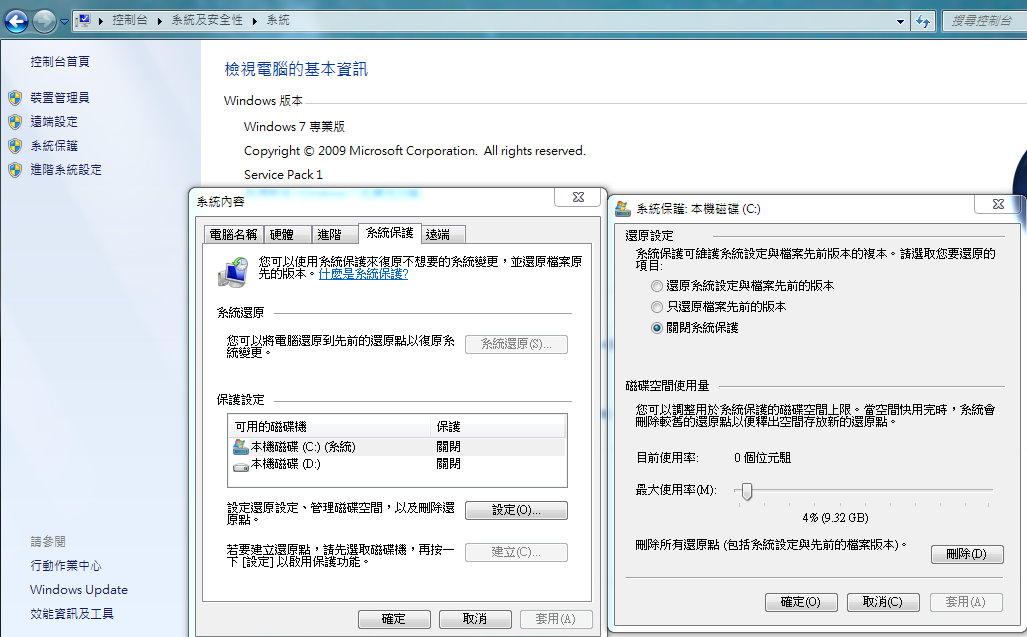Open 系統保護 sidebar link
Viewport: 1027px width, 637px height.
pyautogui.click(x=54, y=145)
